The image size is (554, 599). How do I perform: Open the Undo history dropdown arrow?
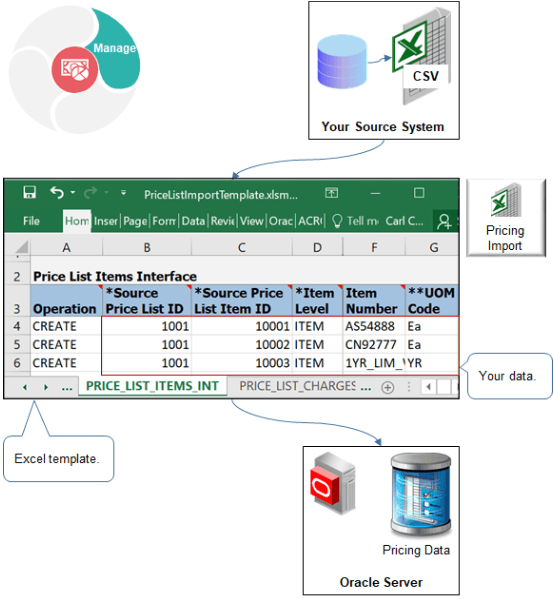point(73,192)
